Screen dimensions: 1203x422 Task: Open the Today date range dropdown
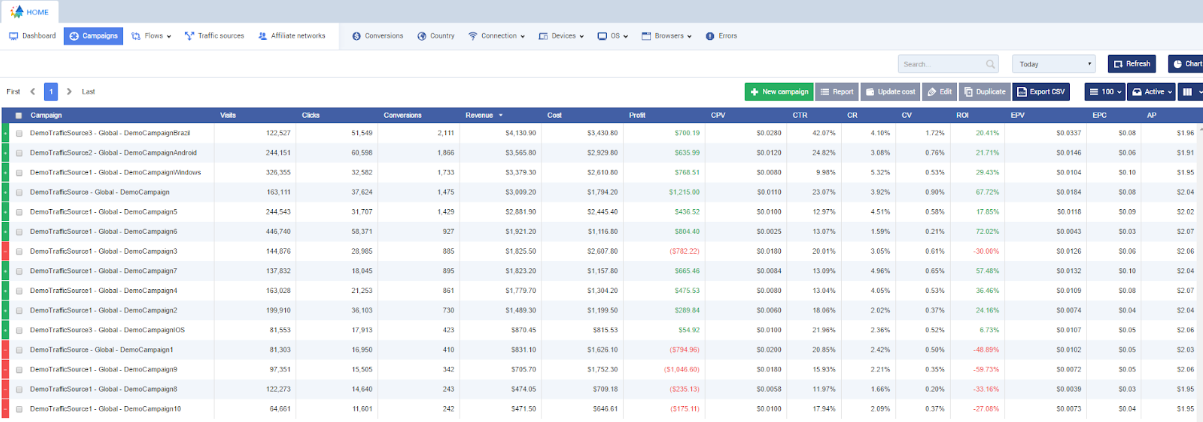pos(1054,64)
